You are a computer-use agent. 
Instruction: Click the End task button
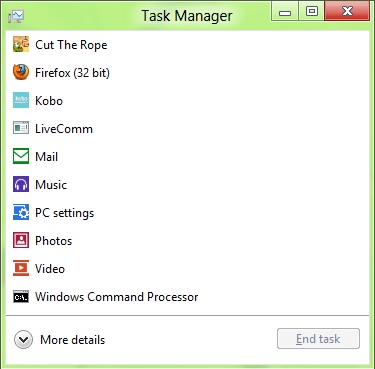click(x=318, y=339)
